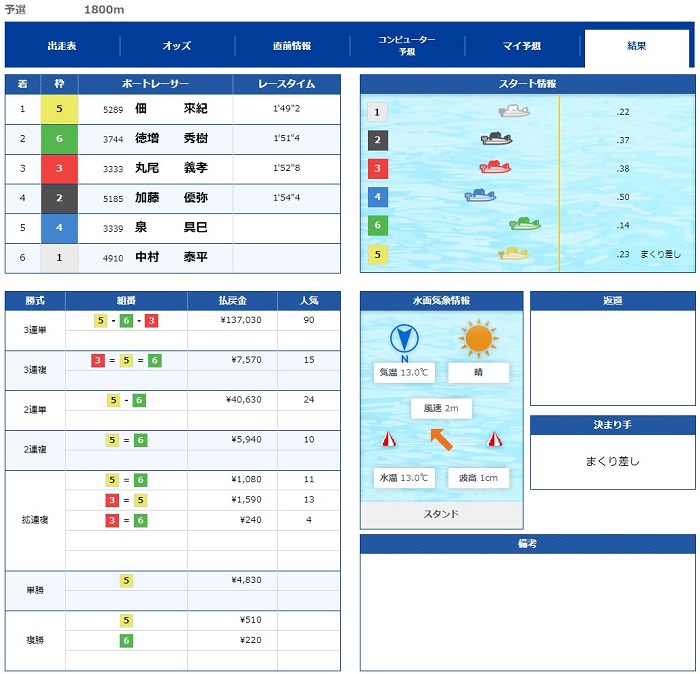Click the blue boat in start lane 4

[x=480, y=195]
